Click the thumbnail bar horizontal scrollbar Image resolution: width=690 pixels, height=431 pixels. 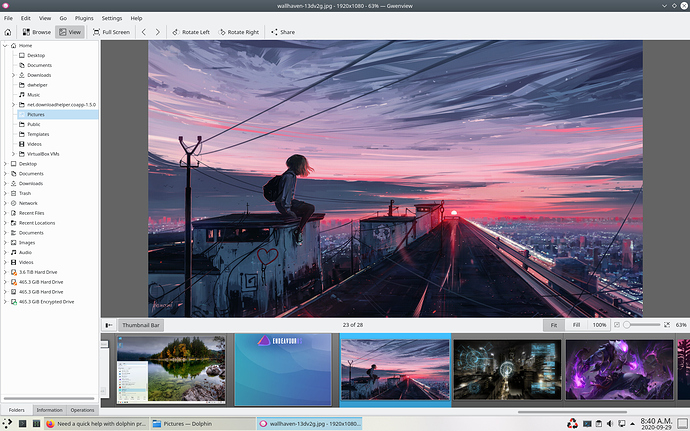(572, 412)
